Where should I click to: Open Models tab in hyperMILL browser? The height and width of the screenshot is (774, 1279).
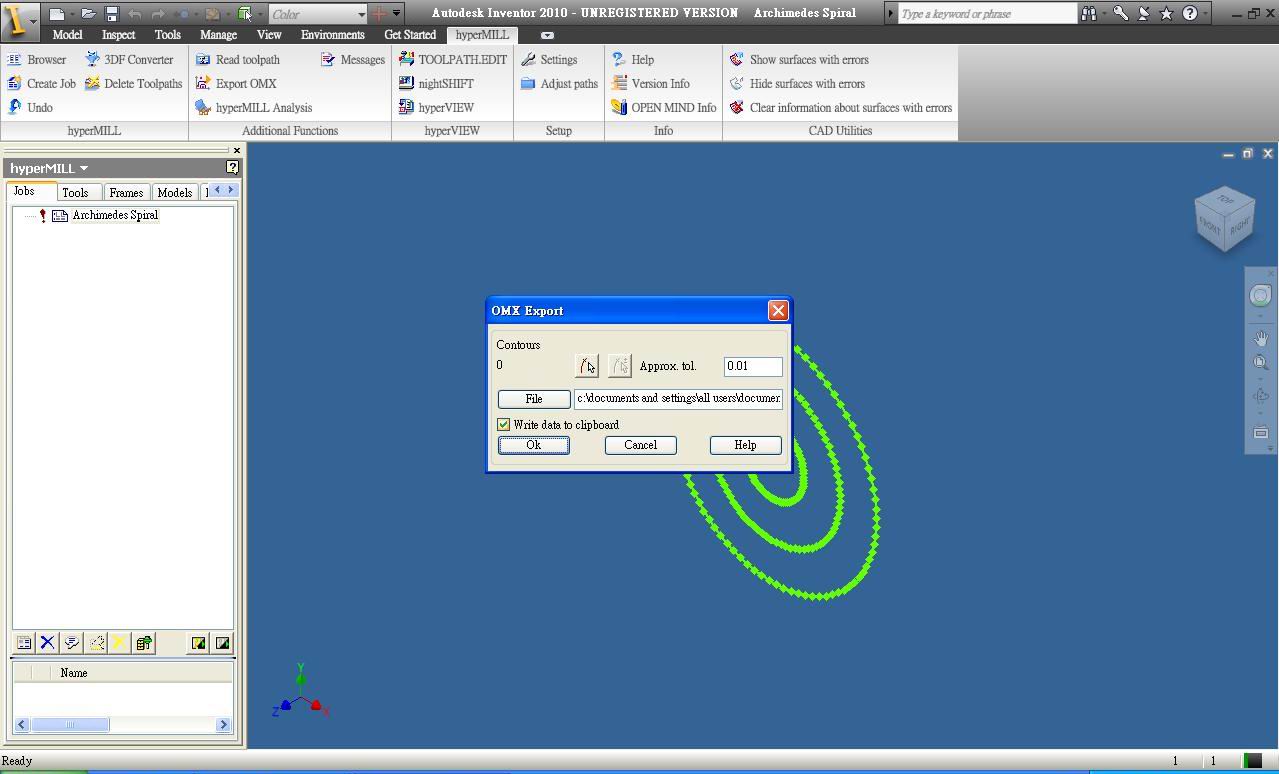(x=174, y=192)
